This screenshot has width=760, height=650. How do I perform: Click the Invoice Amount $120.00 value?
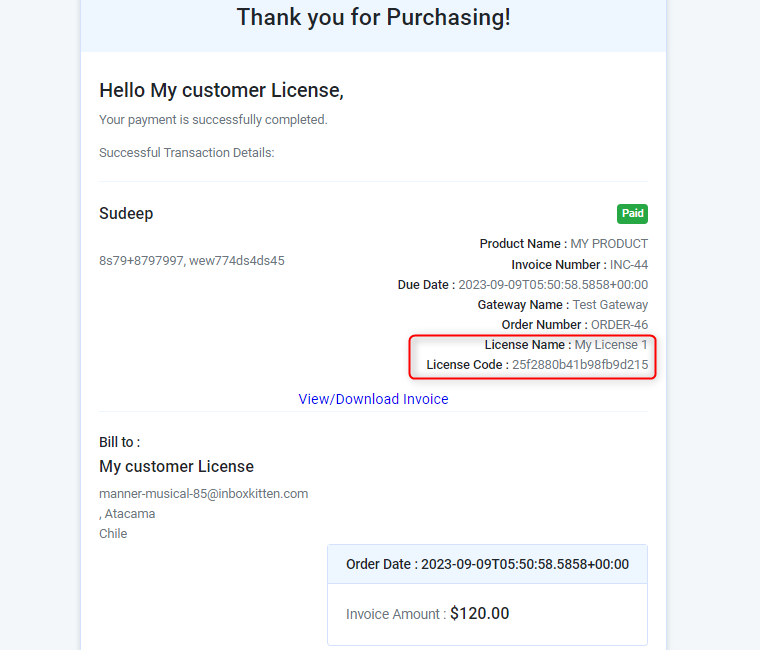[479, 613]
